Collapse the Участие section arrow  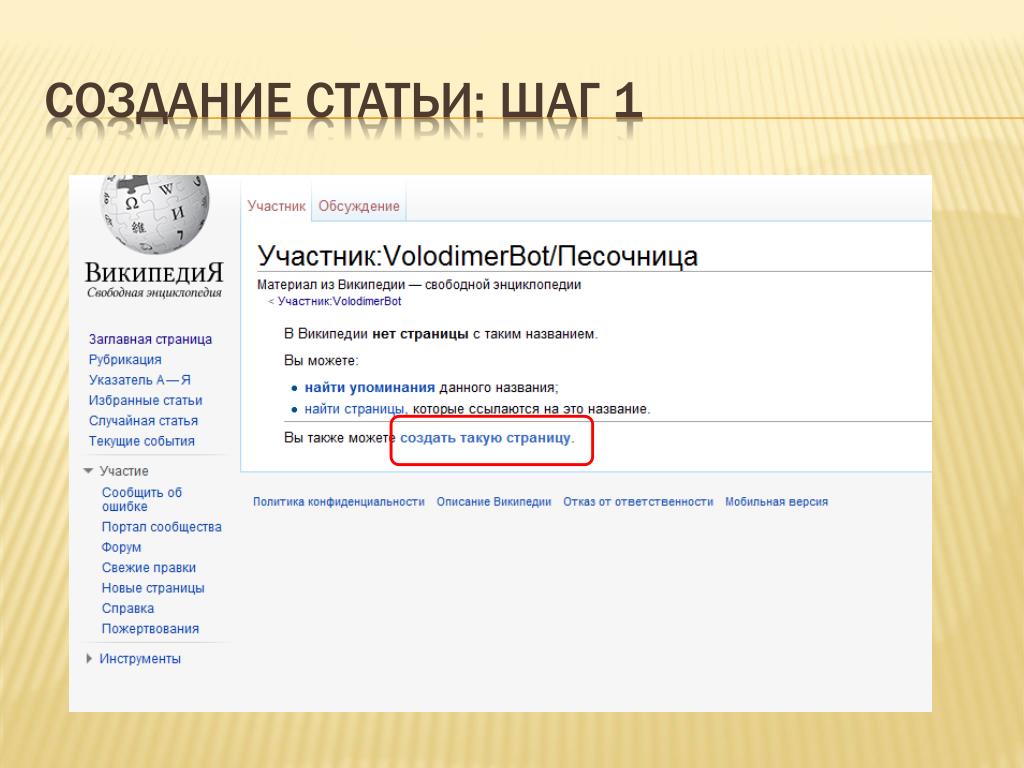click(x=88, y=471)
